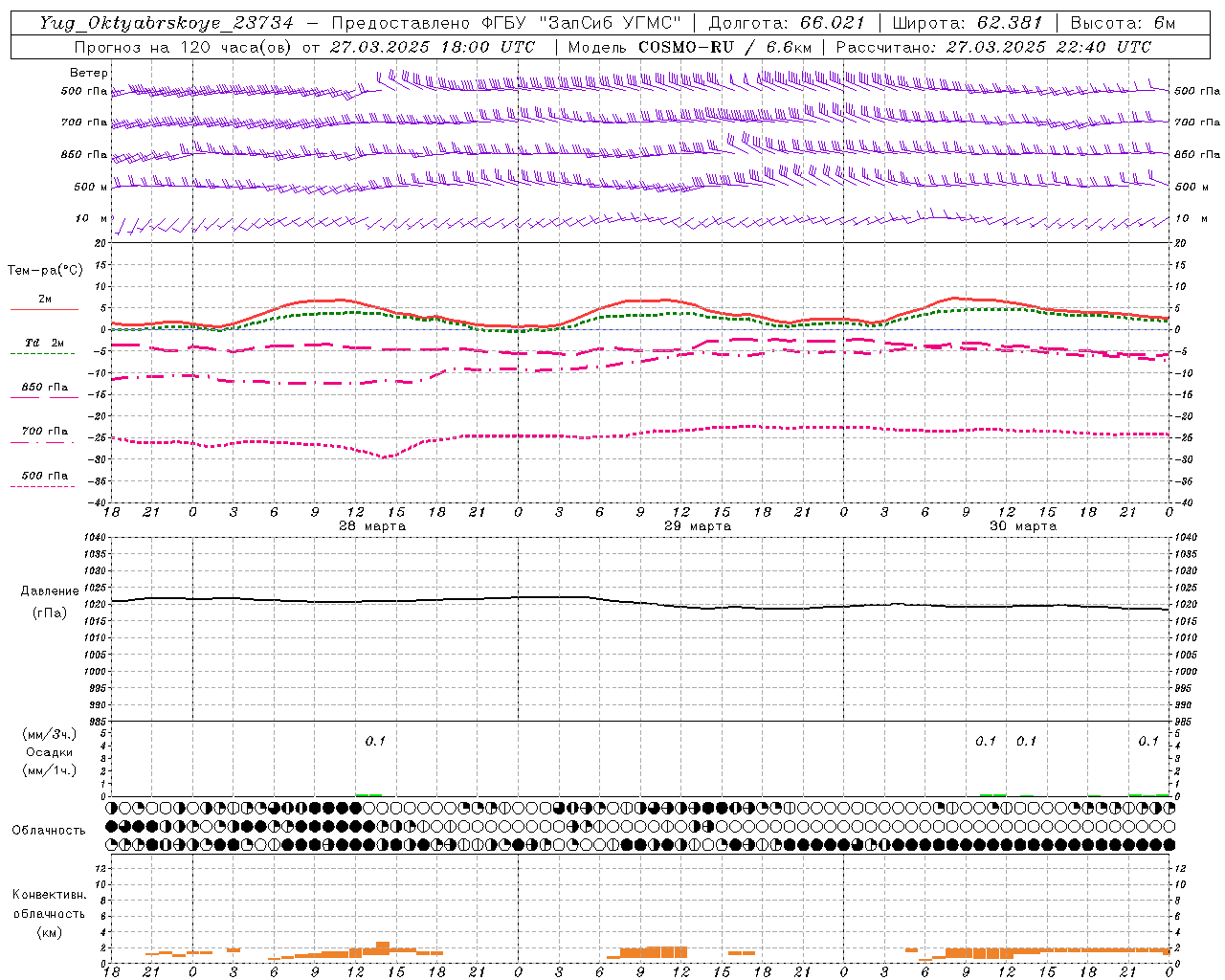Screen dimensions: 1225x980
Task: Click the 'Td 2м' dew point legend entry
Action: pyautogui.click(x=44, y=343)
